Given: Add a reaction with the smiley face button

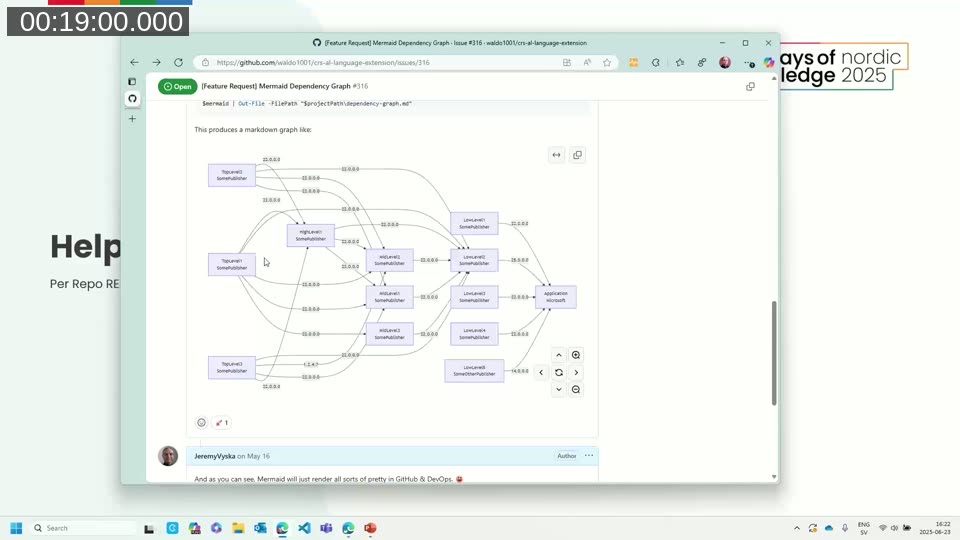Looking at the screenshot, I should tap(201, 422).
